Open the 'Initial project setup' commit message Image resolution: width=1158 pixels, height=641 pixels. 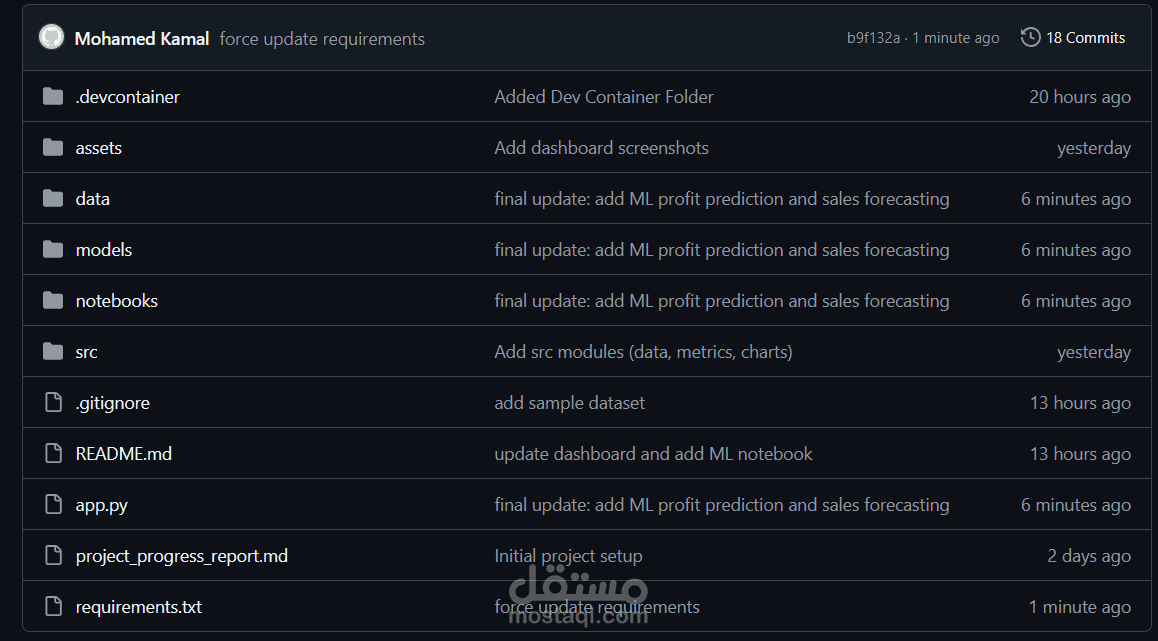[x=568, y=556]
